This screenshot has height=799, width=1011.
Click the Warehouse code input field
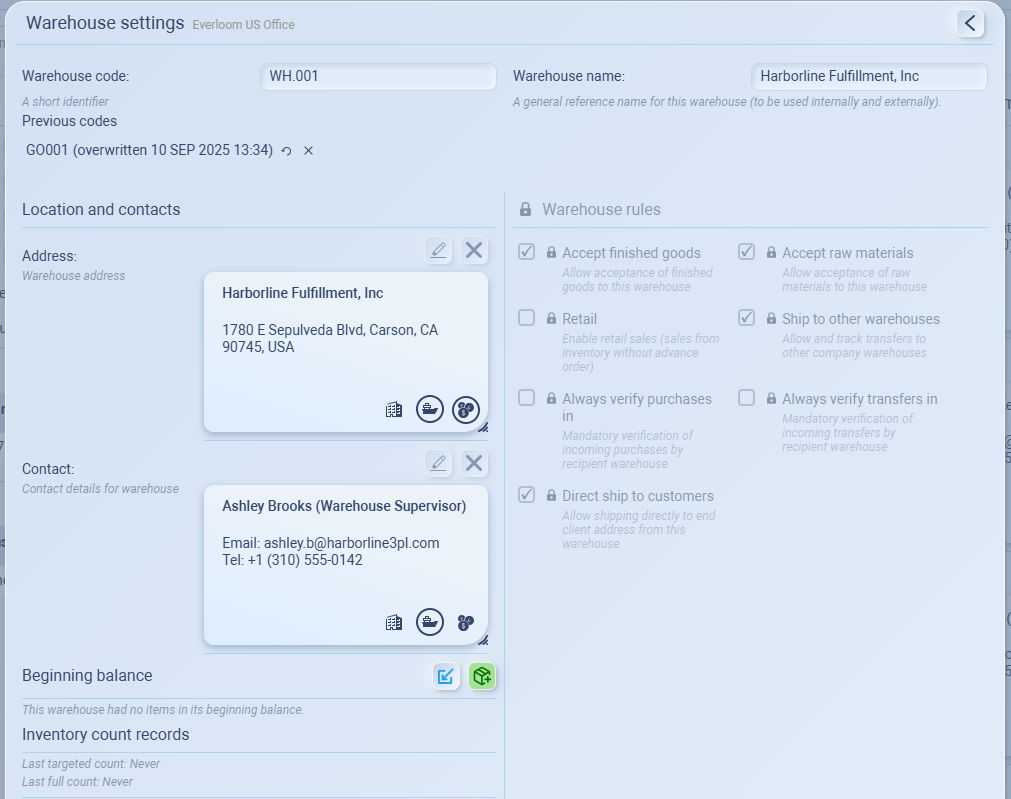click(378, 77)
